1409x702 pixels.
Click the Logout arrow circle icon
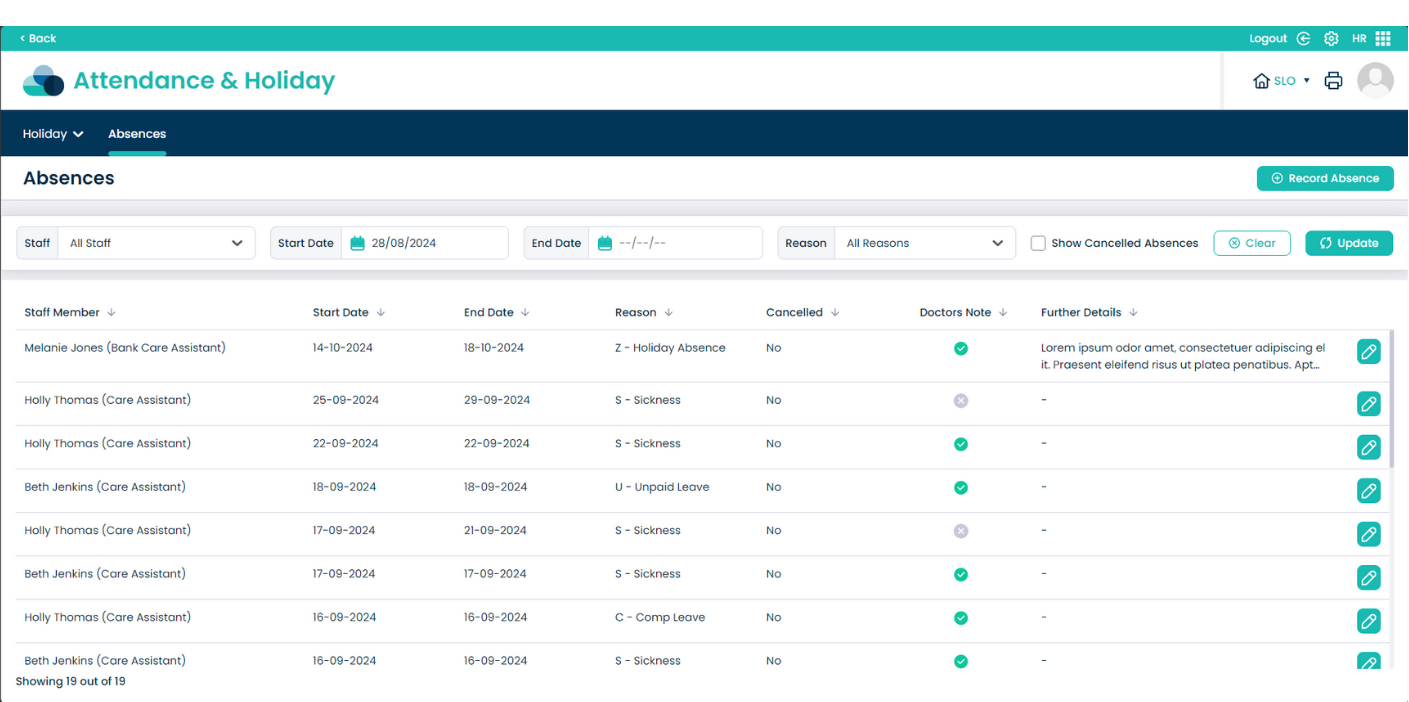pyautogui.click(x=1303, y=38)
